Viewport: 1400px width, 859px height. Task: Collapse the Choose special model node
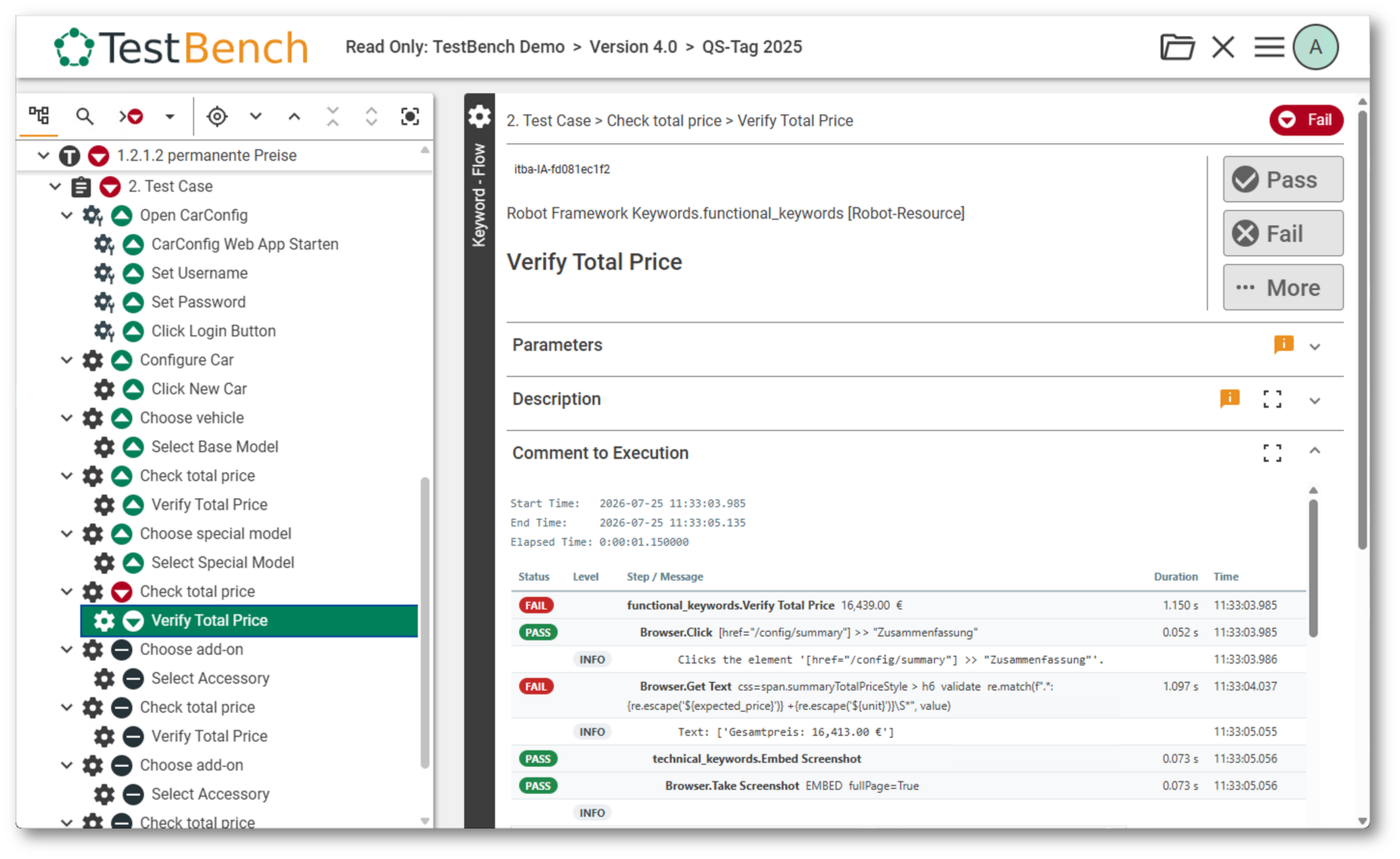(x=67, y=534)
